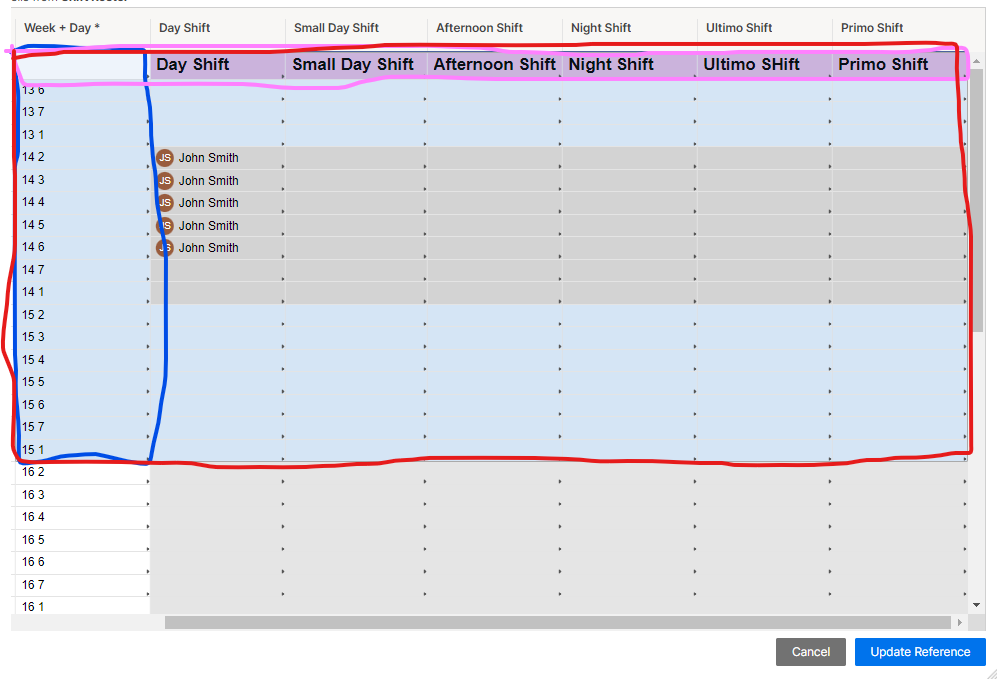Click the Update Reference button
Image resolution: width=997 pixels, height=679 pixels.
pyautogui.click(x=919, y=652)
